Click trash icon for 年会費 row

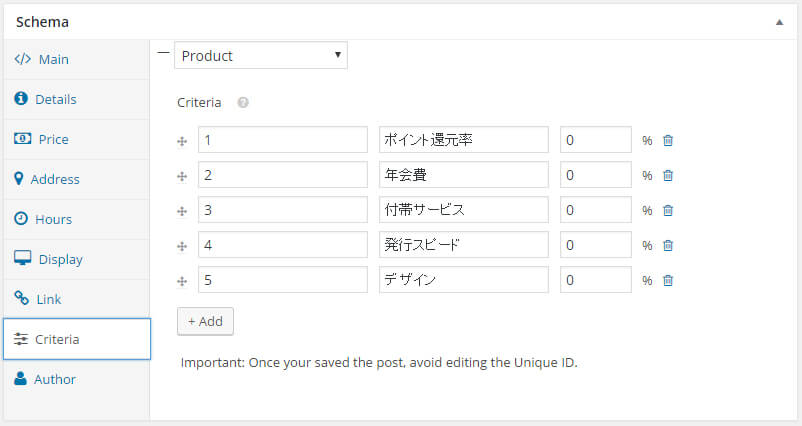click(x=667, y=175)
